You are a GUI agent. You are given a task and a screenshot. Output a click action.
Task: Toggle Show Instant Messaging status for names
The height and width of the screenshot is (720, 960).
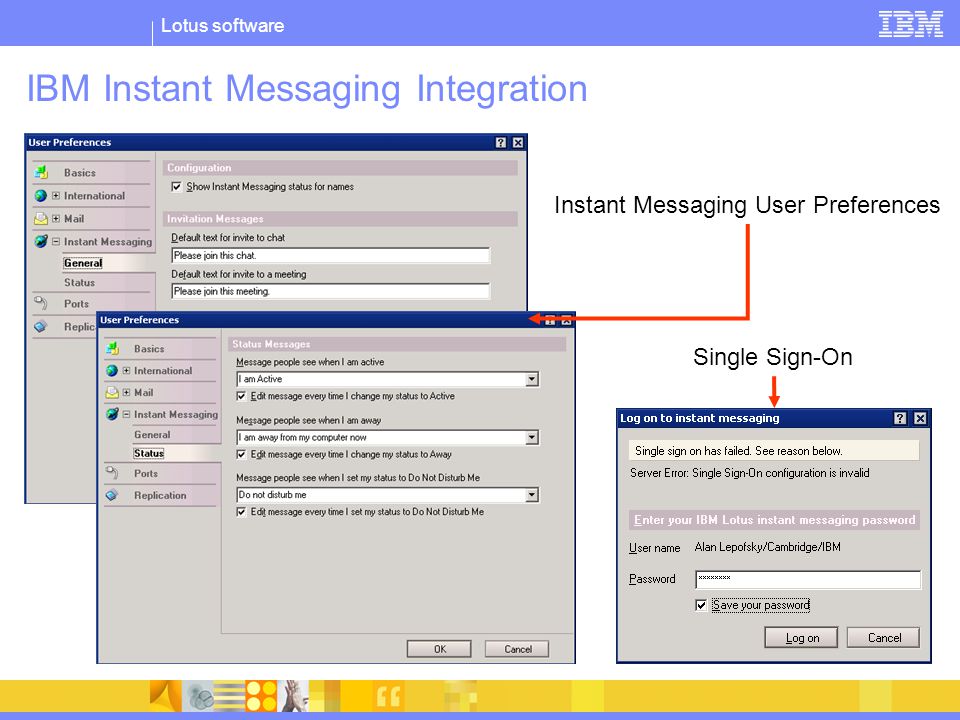(176, 187)
